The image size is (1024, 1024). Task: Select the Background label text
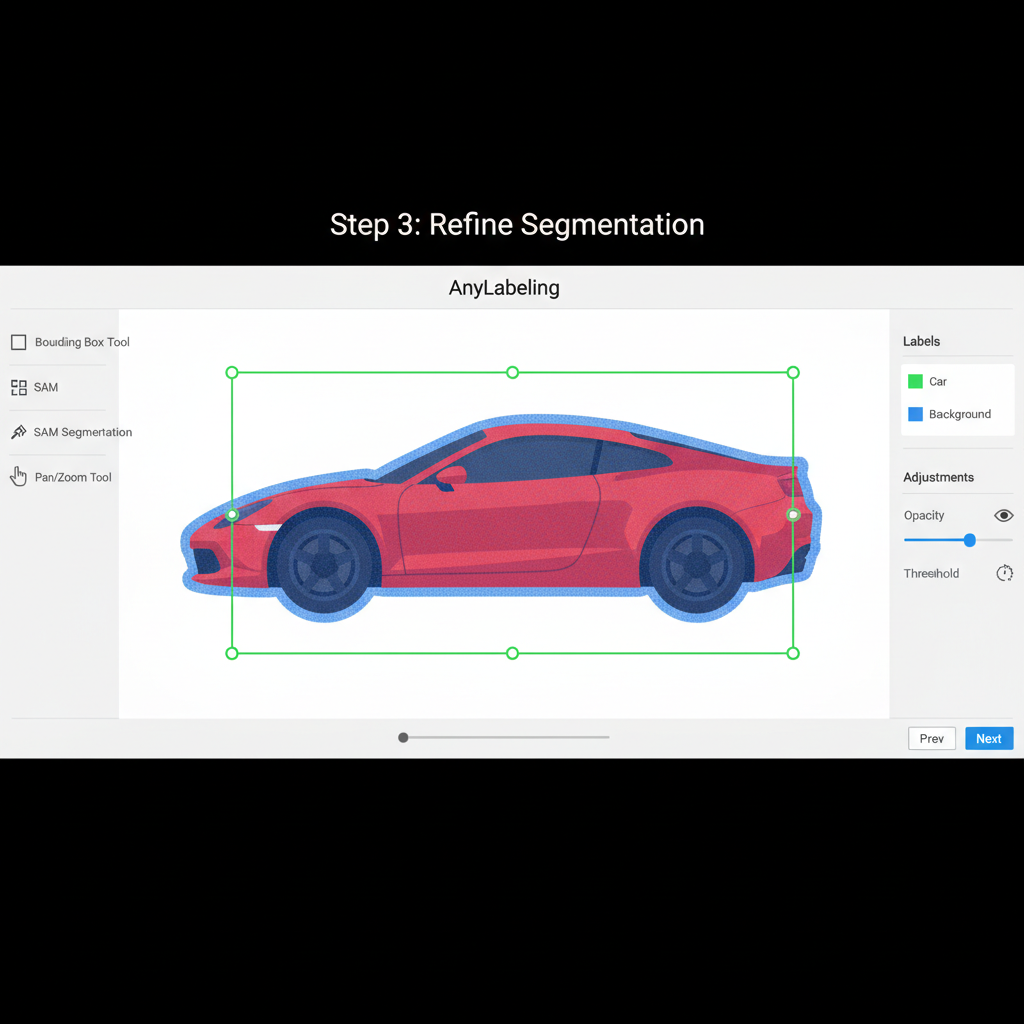tap(960, 414)
